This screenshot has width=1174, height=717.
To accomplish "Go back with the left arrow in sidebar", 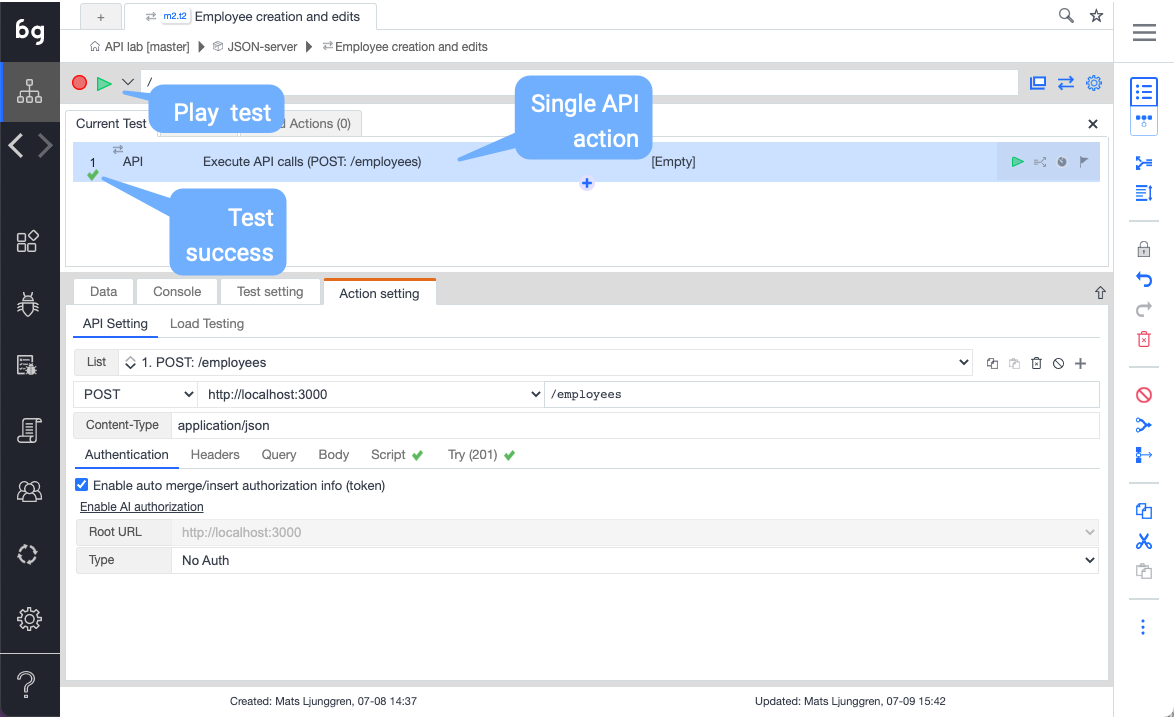I will pyautogui.click(x=16, y=144).
